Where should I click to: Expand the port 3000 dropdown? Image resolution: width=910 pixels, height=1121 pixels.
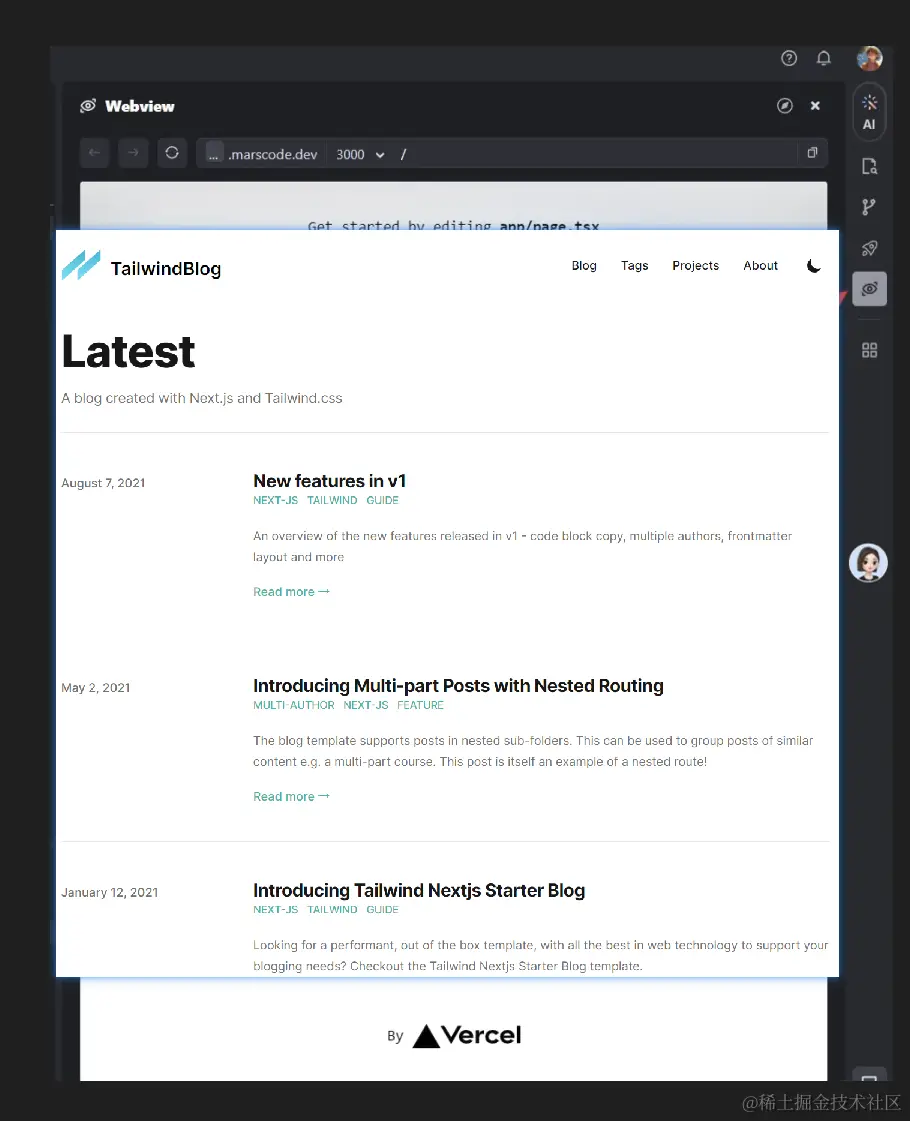pyautogui.click(x=360, y=154)
